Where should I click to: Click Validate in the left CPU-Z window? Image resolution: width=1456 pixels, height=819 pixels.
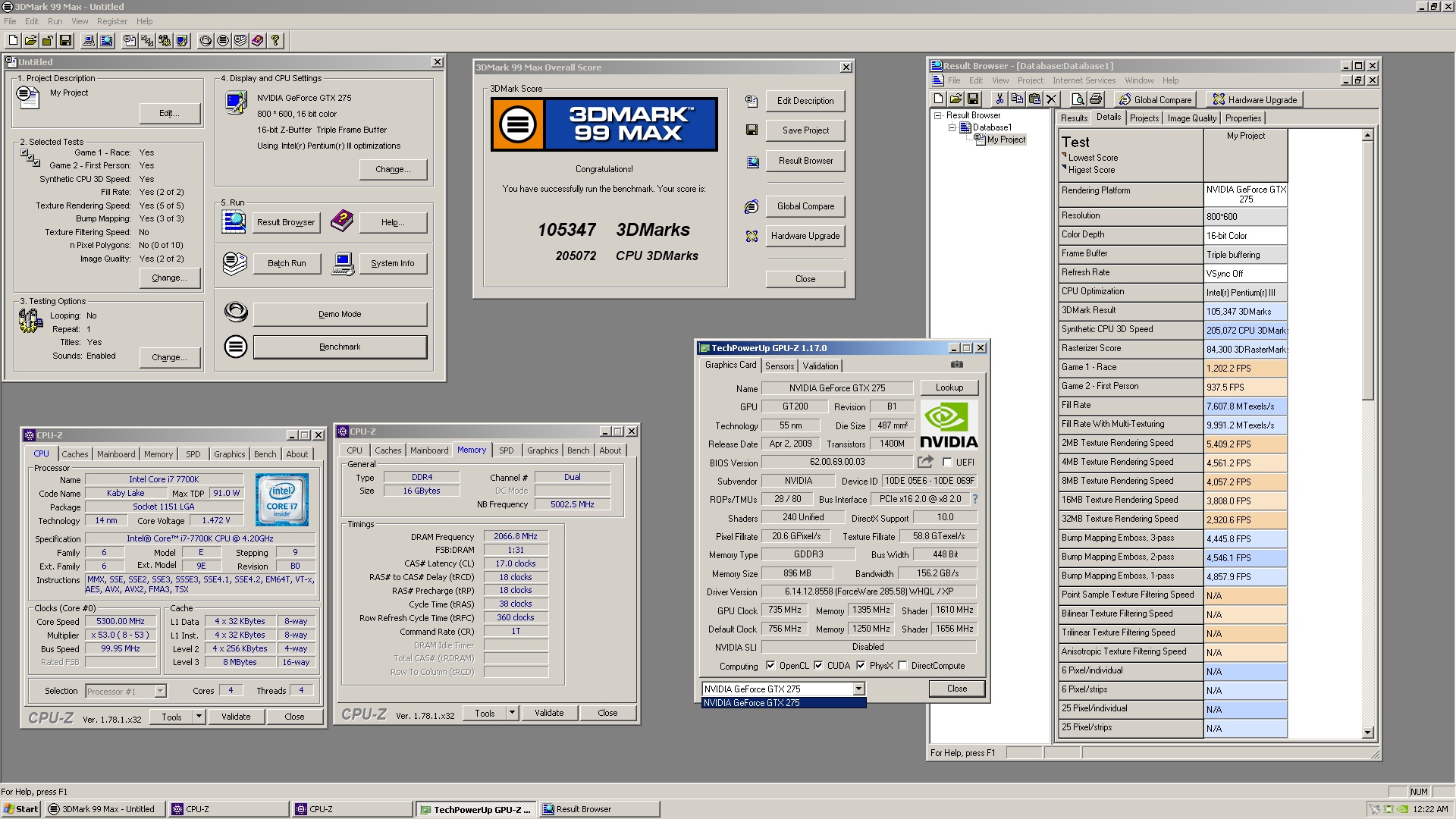click(x=236, y=716)
